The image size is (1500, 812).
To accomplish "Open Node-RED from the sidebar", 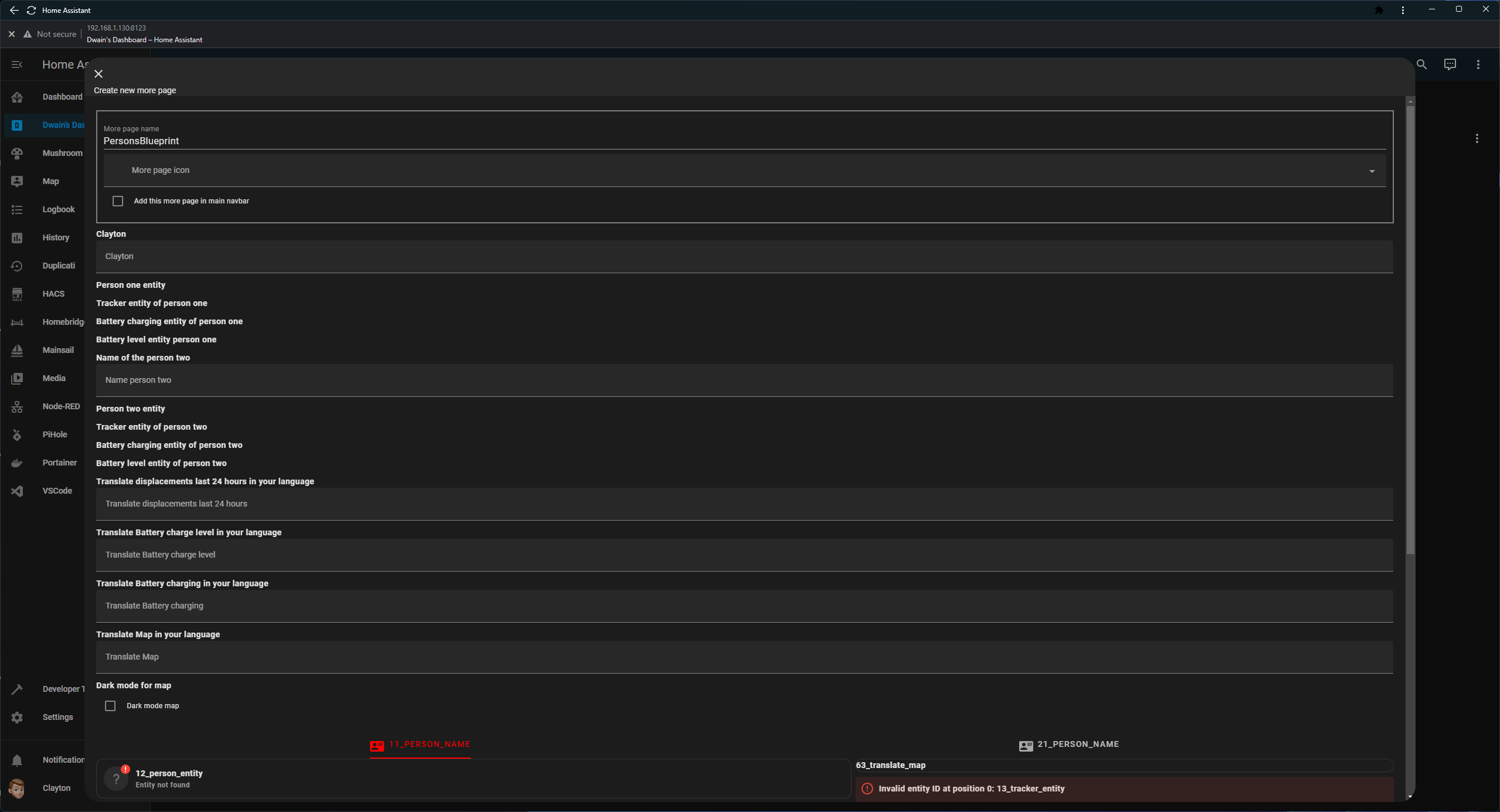I will pos(61,406).
